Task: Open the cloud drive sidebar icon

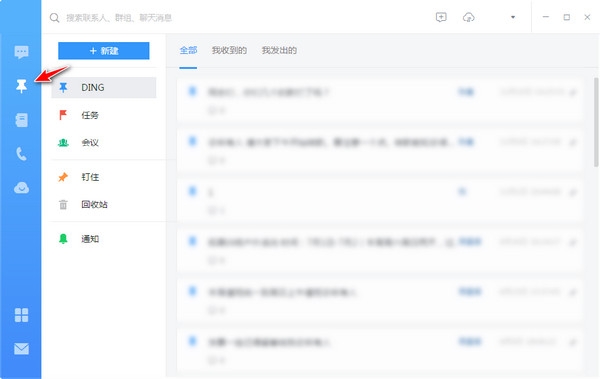Action: point(21,188)
